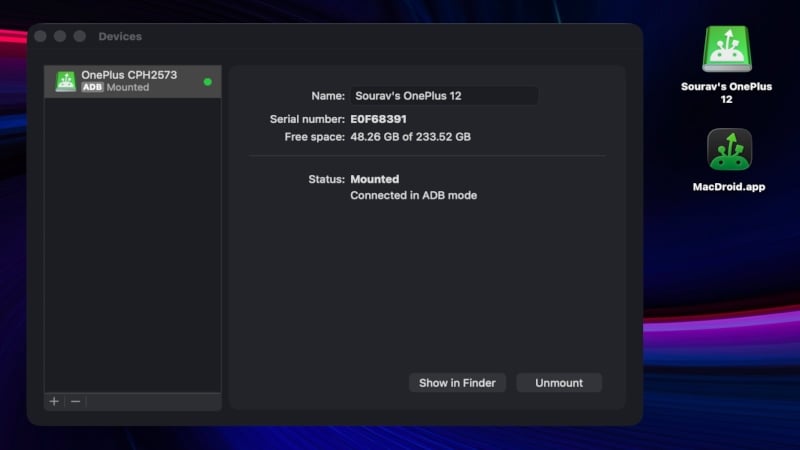Open the MacDroid.app icon on desktop

(x=729, y=149)
